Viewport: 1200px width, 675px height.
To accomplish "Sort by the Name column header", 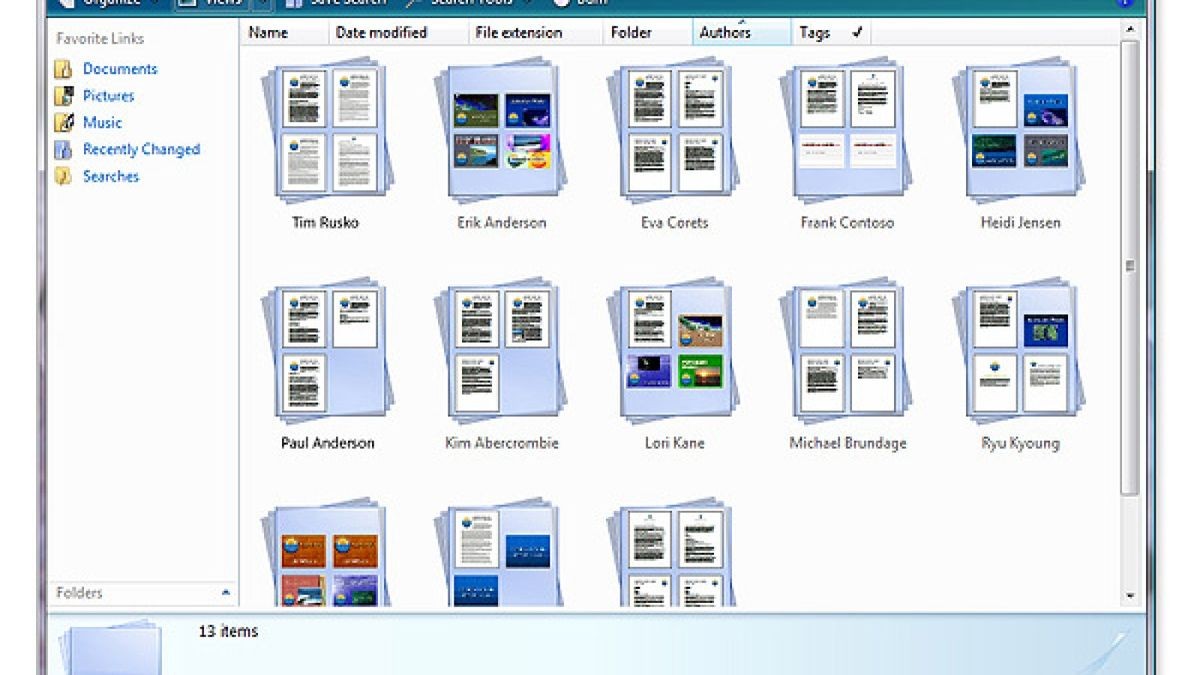I will (268, 32).
